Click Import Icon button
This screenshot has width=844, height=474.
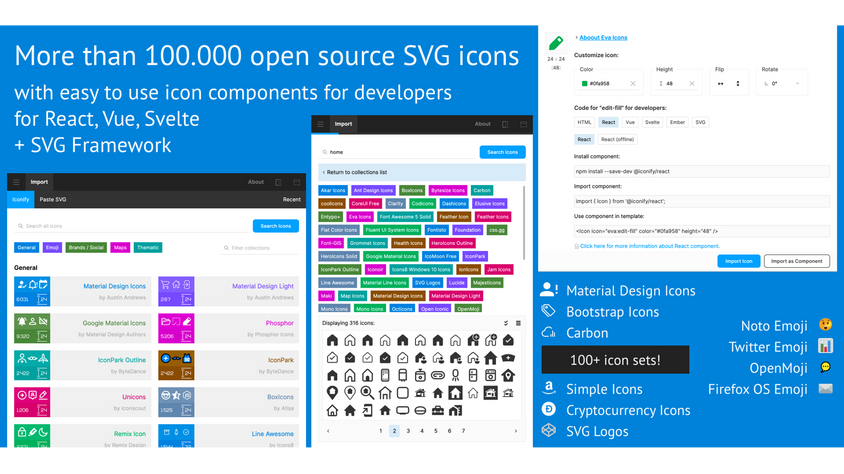point(738,261)
